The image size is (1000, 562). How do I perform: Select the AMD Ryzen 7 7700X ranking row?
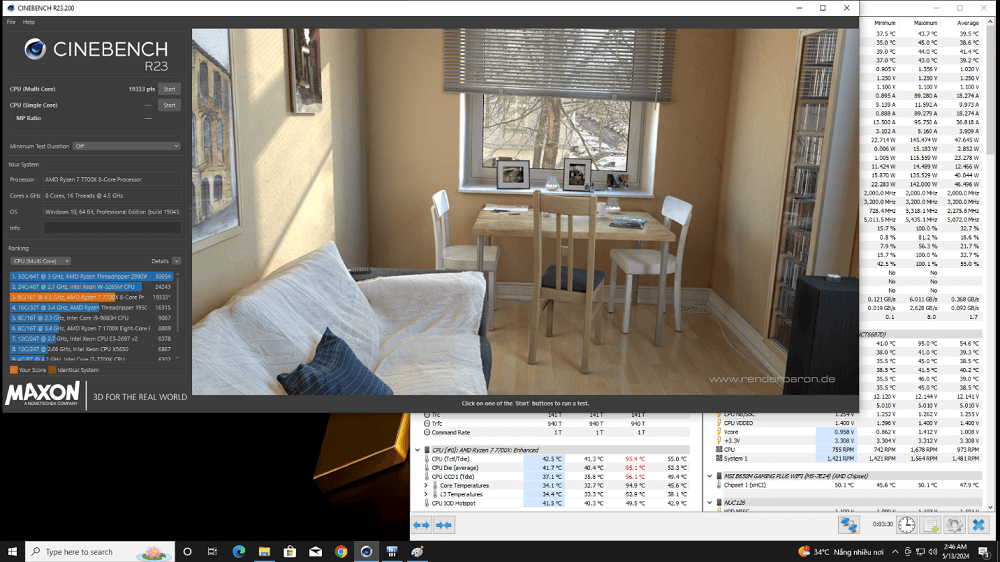(91, 297)
